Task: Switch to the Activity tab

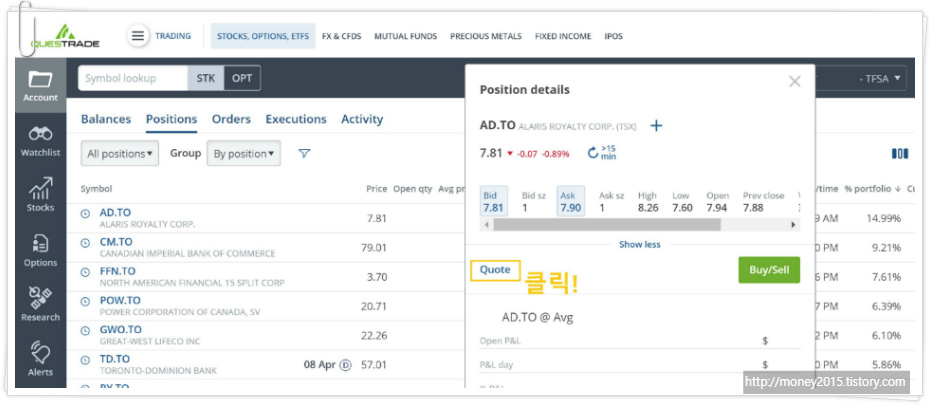Action: click(x=362, y=119)
